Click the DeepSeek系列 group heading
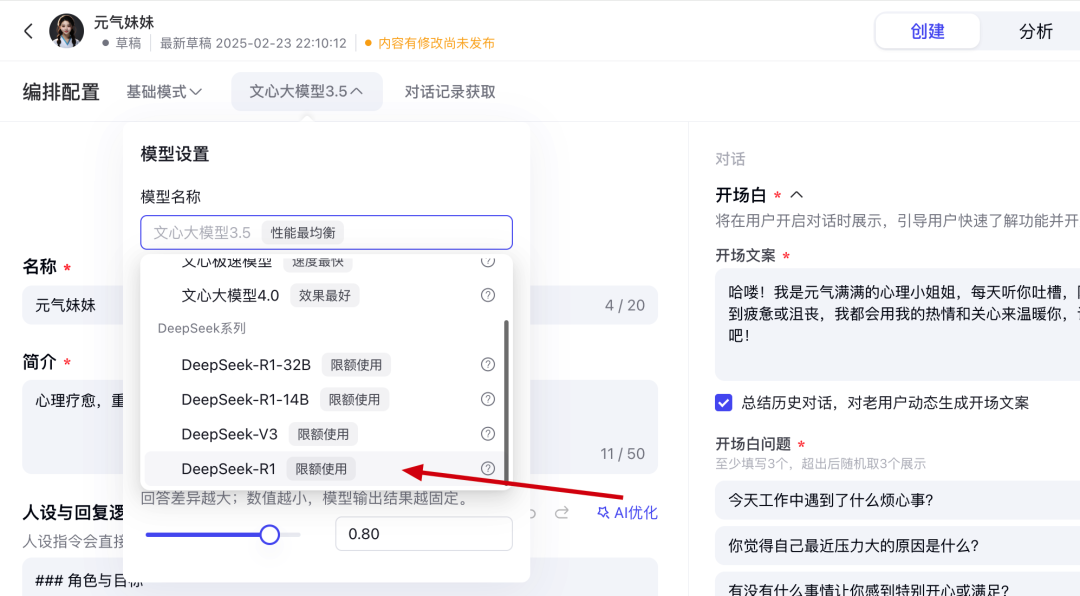 tap(202, 328)
